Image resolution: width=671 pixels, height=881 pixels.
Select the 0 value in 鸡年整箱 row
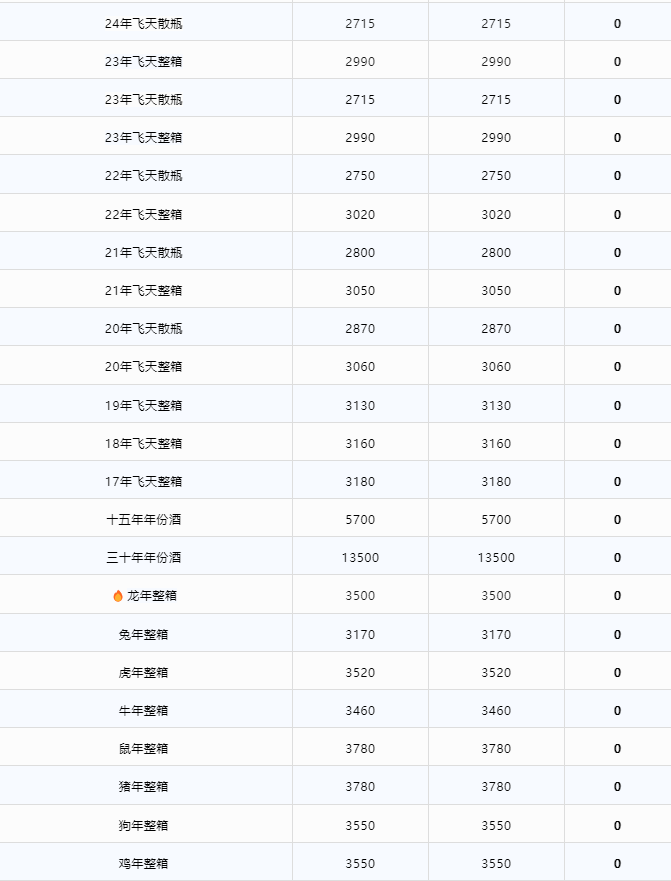pyautogui.click(x=618, y=864)
